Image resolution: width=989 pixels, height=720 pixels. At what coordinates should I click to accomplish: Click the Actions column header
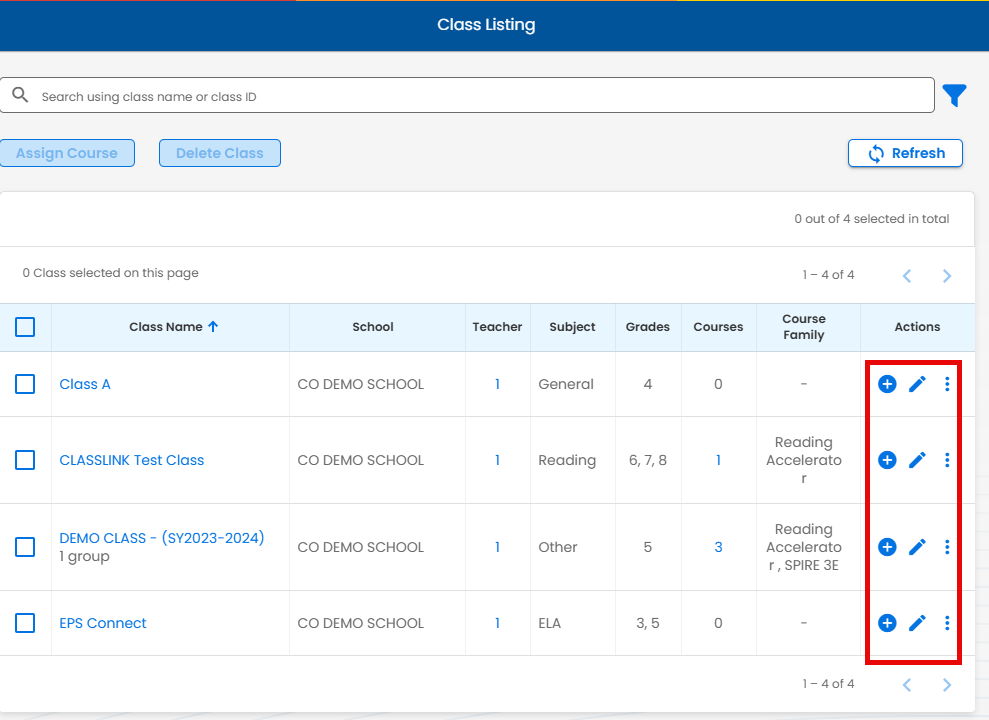[x=917, y=327]
